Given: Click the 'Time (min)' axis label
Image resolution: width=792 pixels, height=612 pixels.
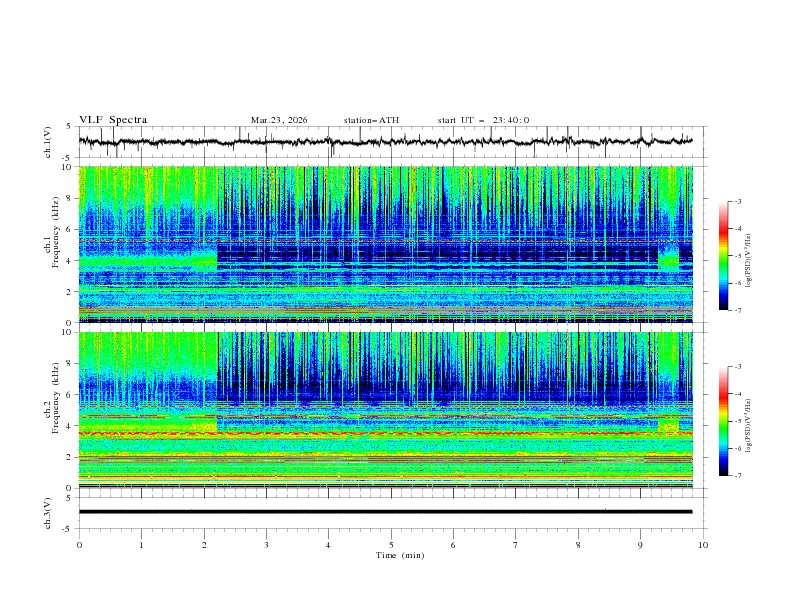Looking at the screenshot, I should pyautogui.click(x=400, y=555).
